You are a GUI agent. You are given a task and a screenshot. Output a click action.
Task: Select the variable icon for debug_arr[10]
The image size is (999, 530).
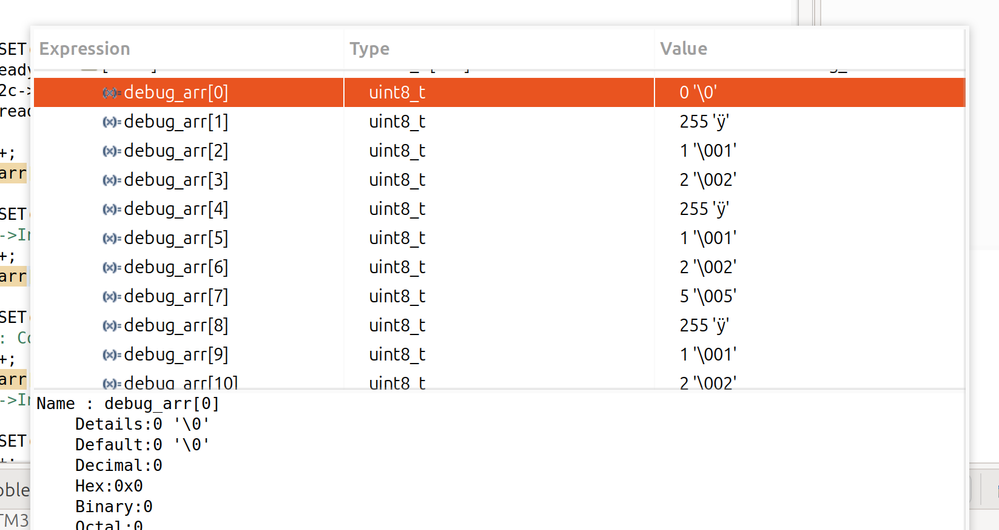pos(112,382)
